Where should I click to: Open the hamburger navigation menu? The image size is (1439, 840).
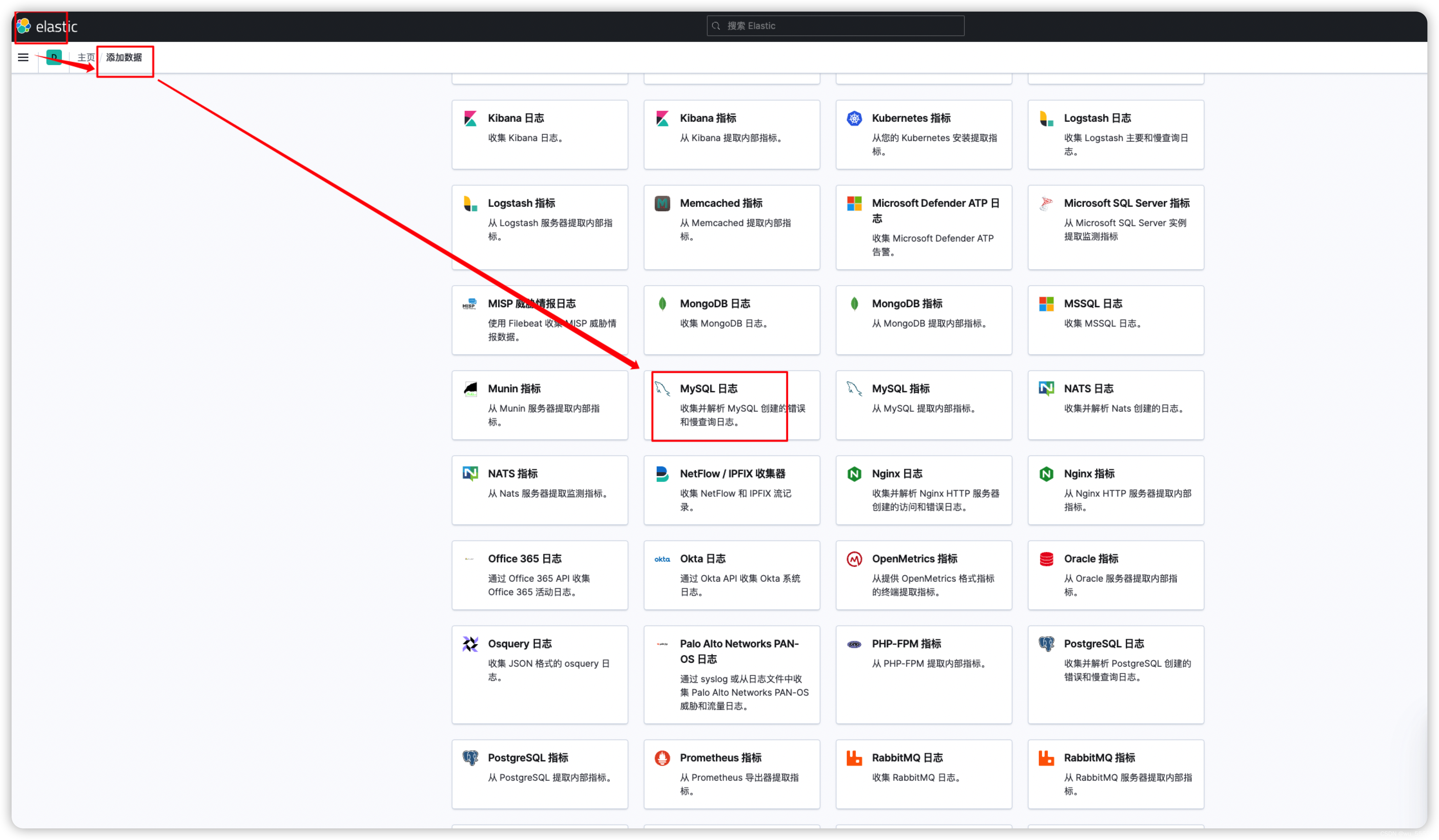(x=23, y=57)
